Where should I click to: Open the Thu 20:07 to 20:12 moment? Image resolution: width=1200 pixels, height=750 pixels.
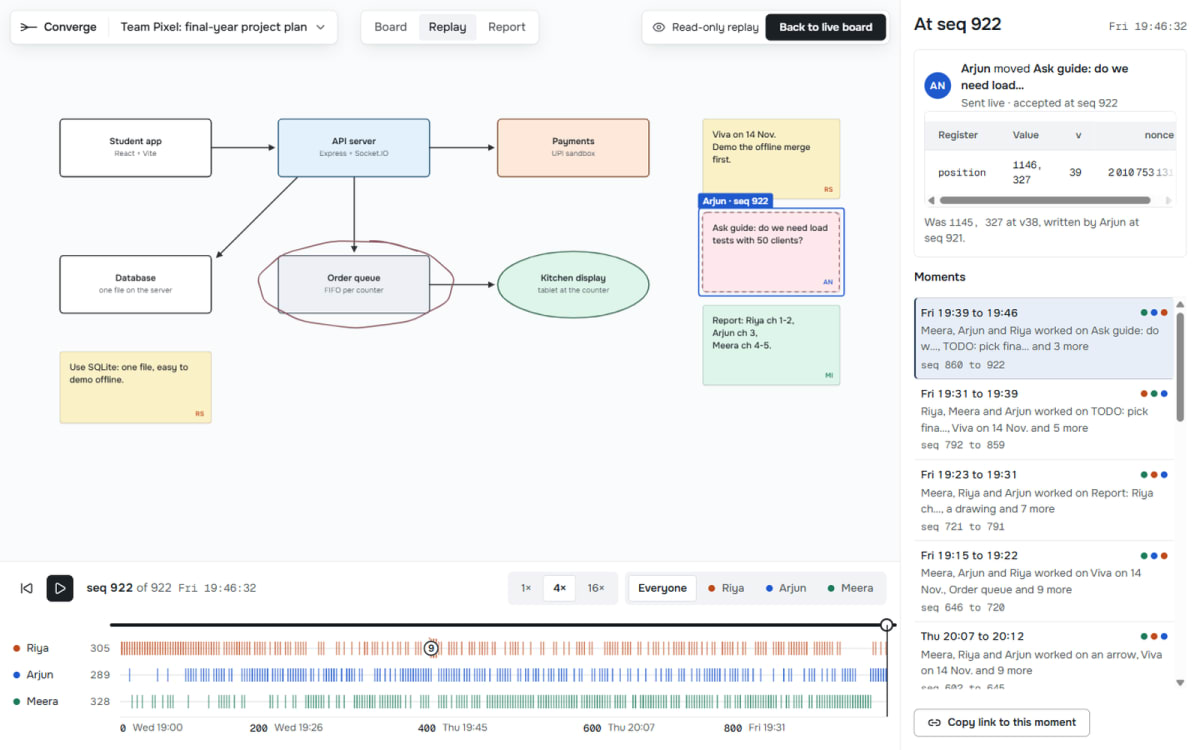pyautogui.click(x=1042, y=657)
